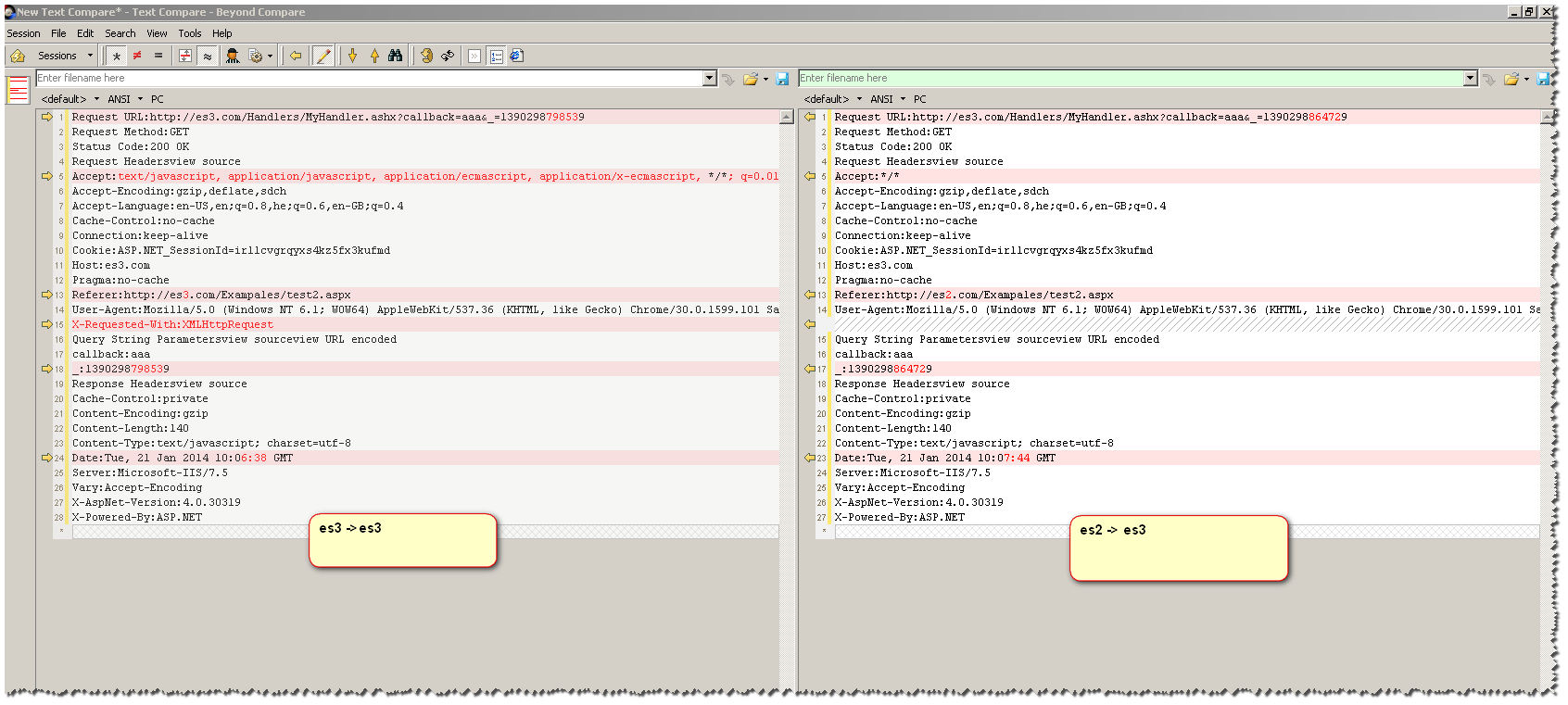Expand left Open File dropdown arrow
The width and height of the screenshot is (1568, 705).
(x=765, y=80)
